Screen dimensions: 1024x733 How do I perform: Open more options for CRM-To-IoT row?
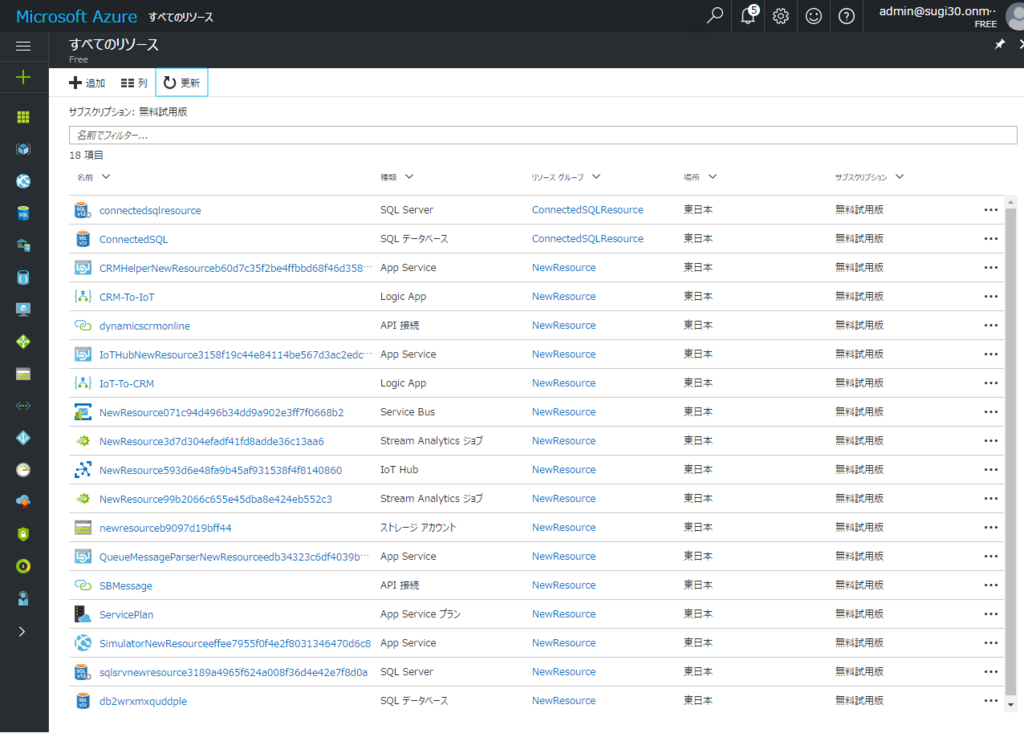[991, 297]
